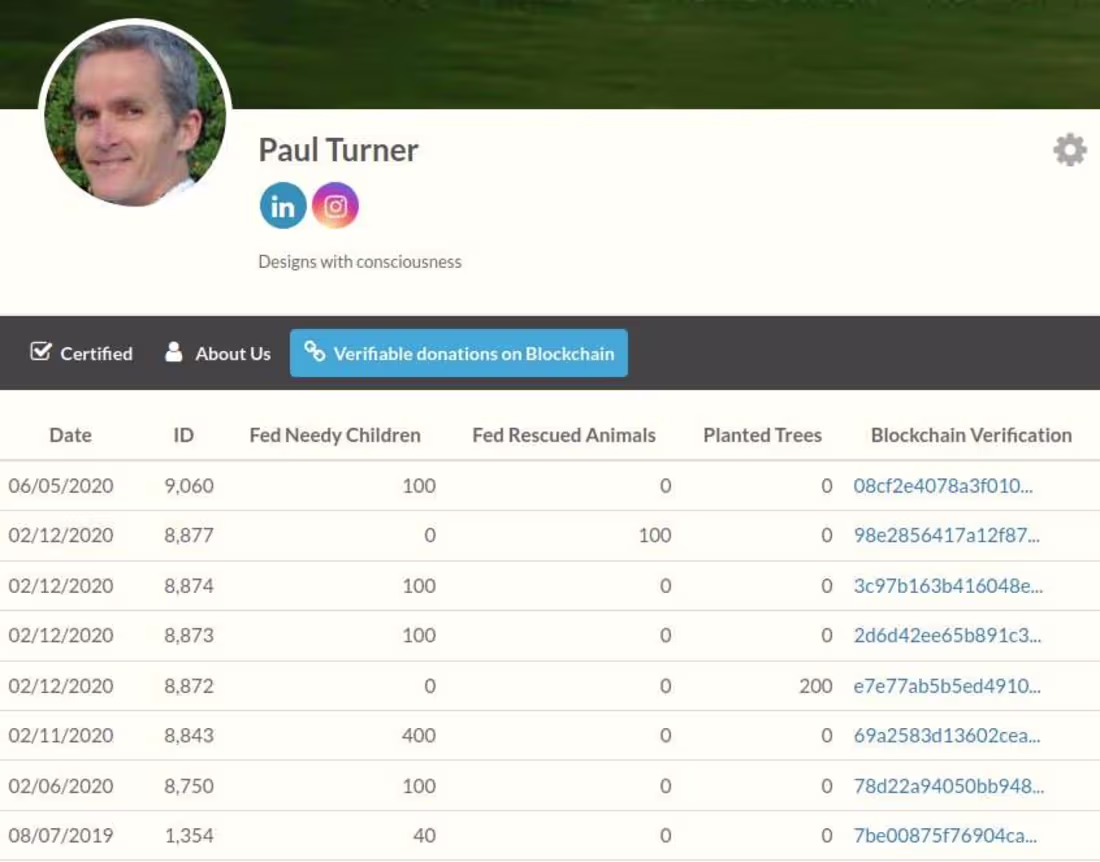
Task: Open the LinkedIn profile icon
Action: 283,206
